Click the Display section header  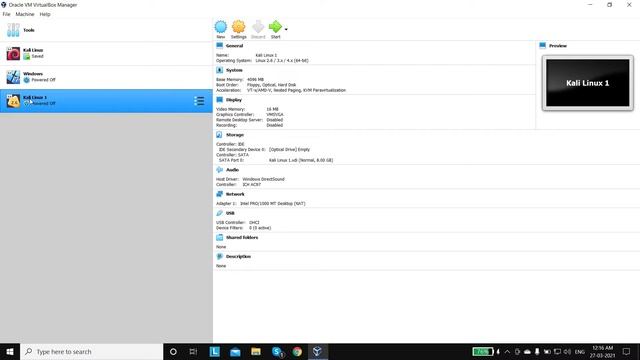click(234, 100)
